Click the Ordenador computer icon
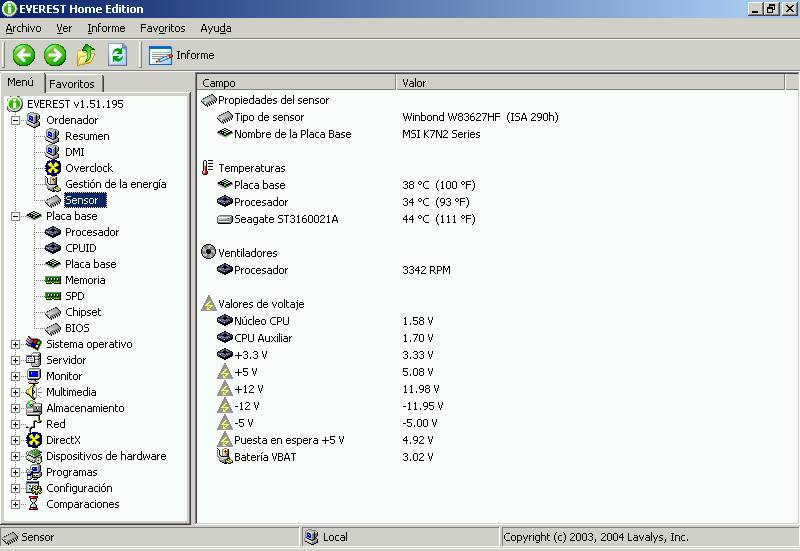 pyautogui.click(x=34, y=120)
